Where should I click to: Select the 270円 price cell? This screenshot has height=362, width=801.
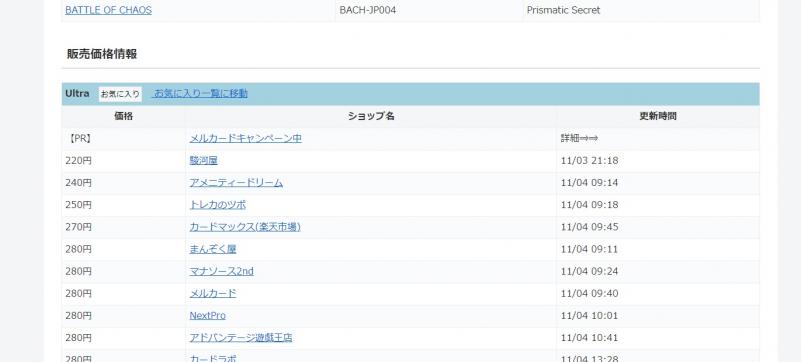click(x=124, y=227)
